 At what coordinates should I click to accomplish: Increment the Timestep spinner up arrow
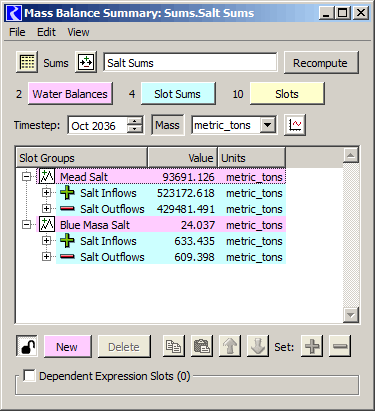(x=135, y=121)
